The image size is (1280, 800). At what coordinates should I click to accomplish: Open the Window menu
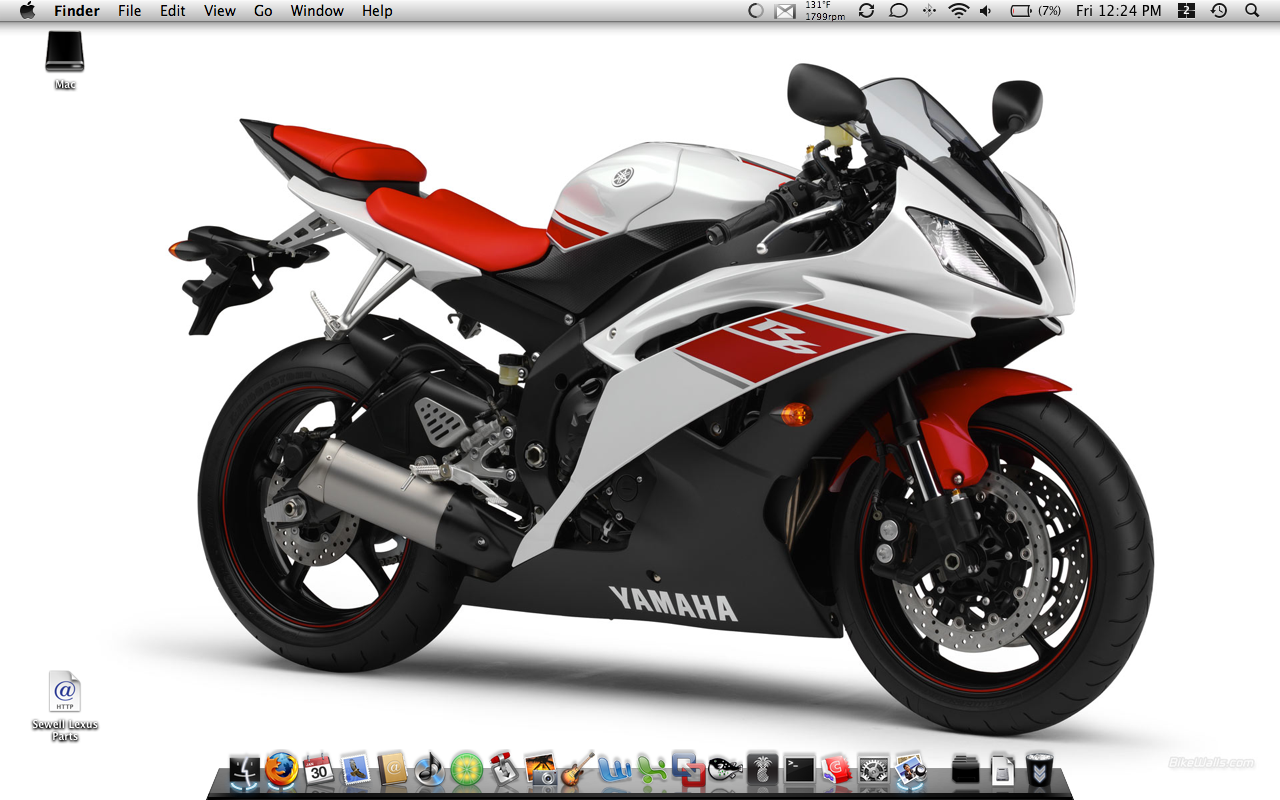[x=317, y=11]
